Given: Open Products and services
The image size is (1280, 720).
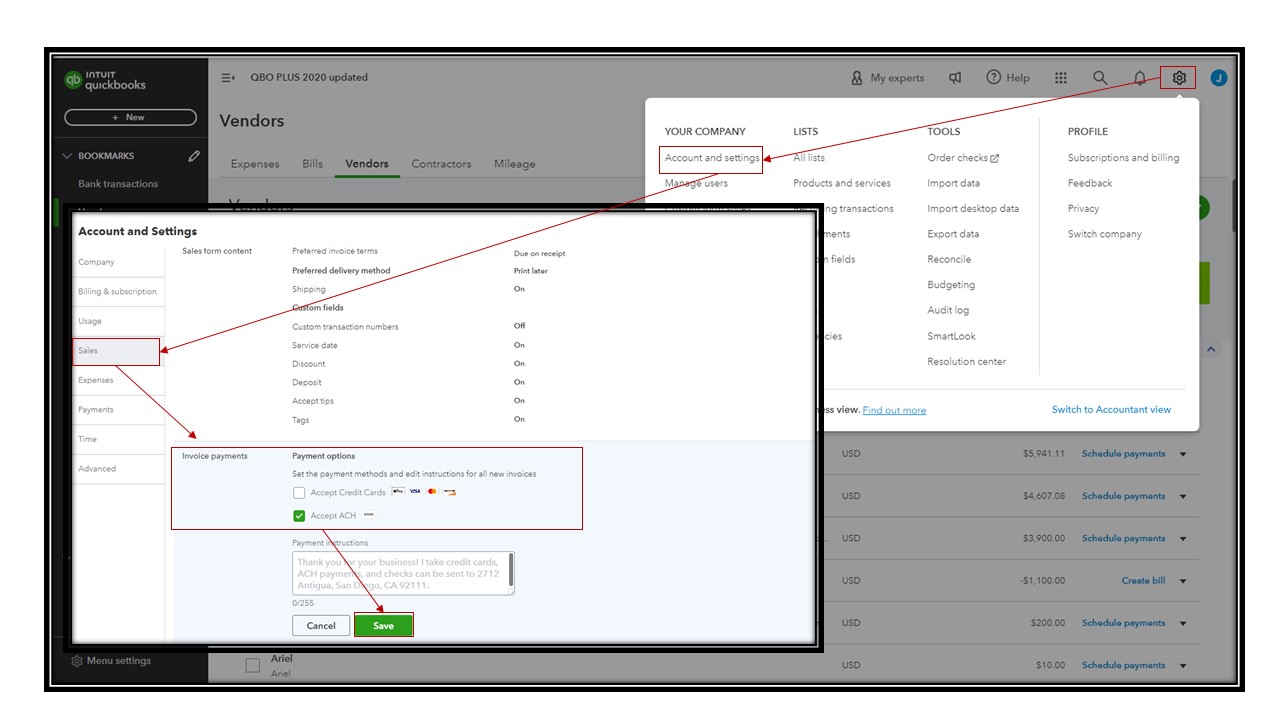Looking at the screenshot, I should (842, 183).
